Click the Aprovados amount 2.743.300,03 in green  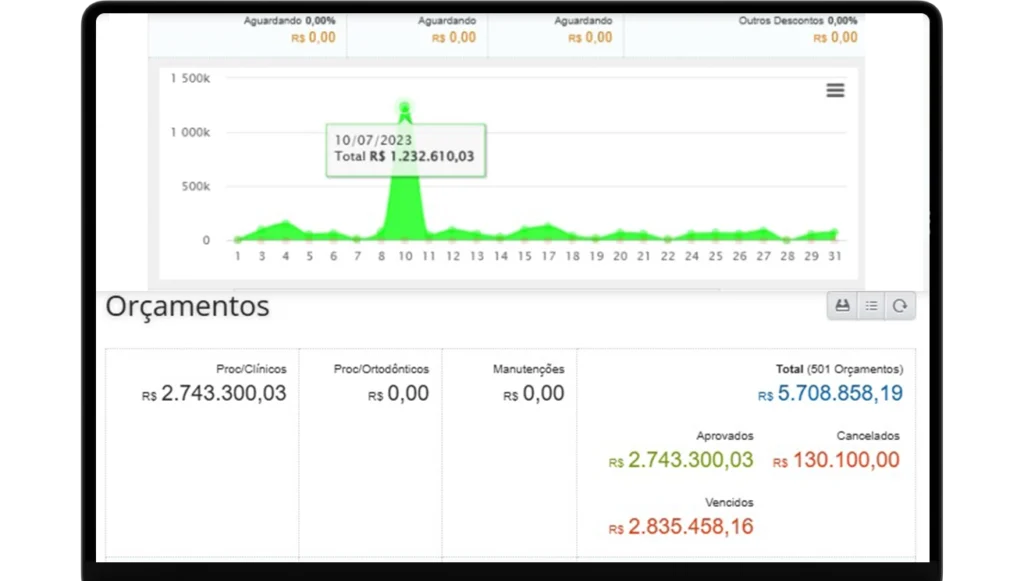pos(690,461)
